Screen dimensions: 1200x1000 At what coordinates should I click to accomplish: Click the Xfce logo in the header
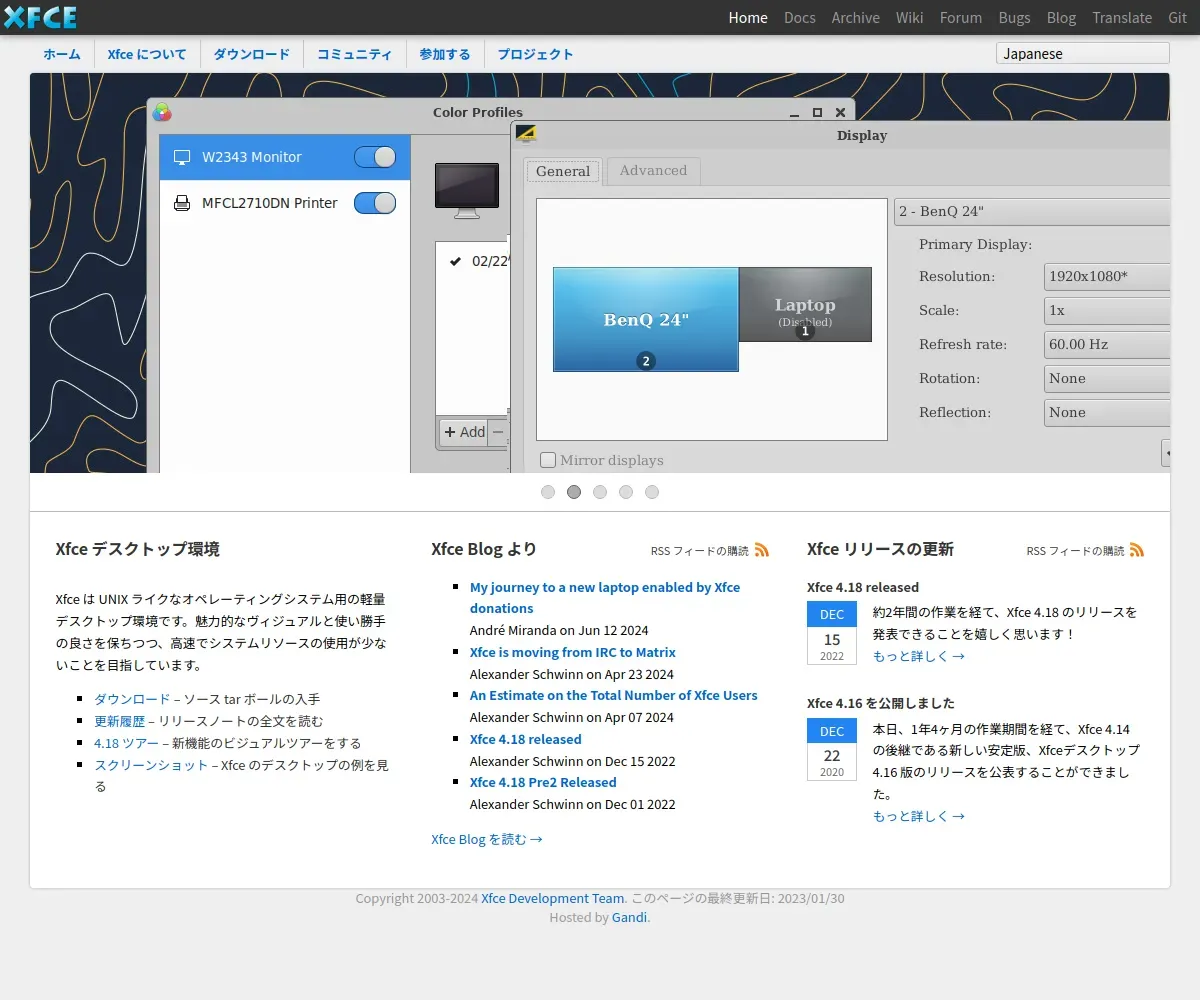[40, 17]
